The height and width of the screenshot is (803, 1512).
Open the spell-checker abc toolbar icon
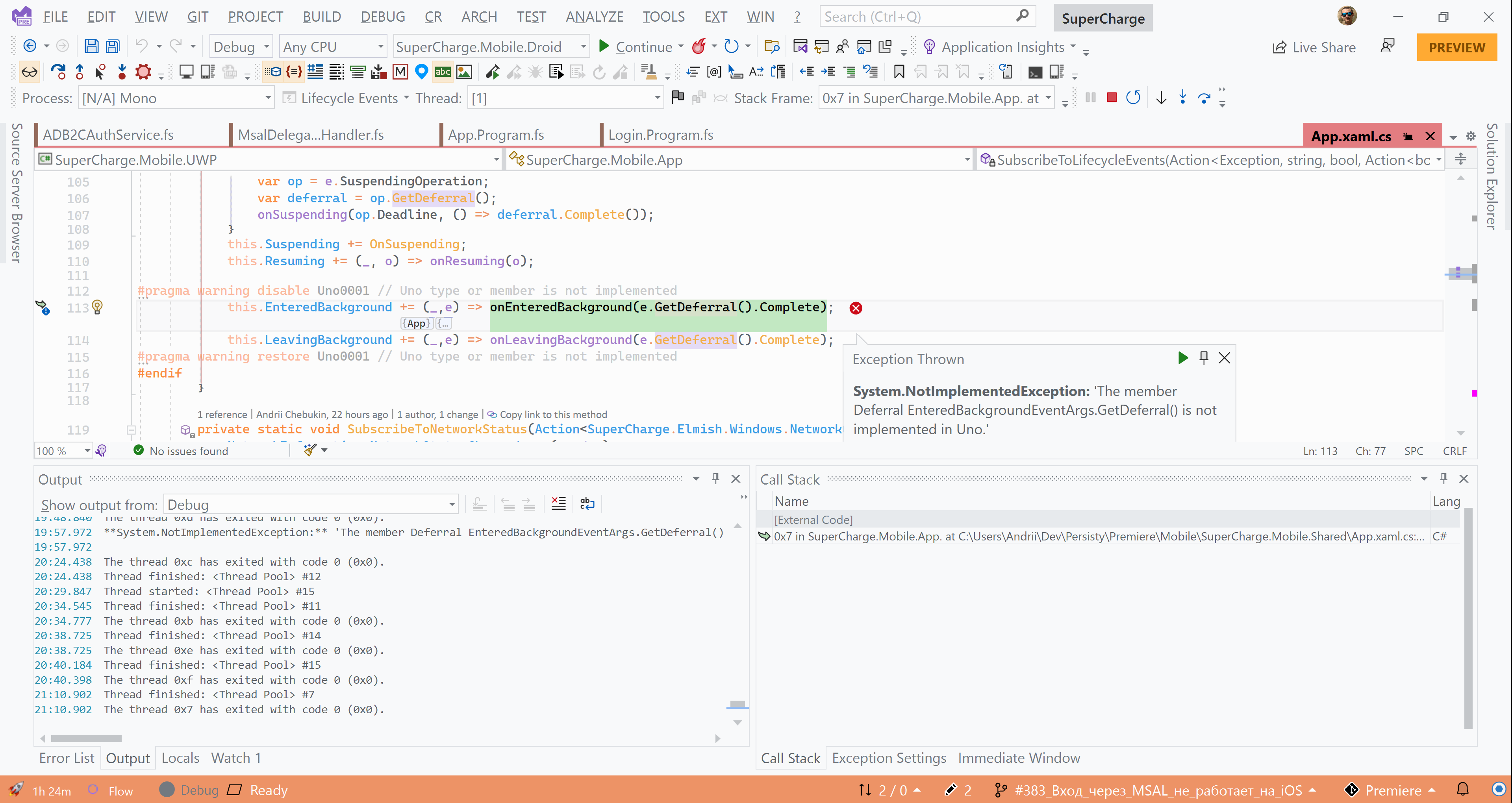(x=443, y=71)
